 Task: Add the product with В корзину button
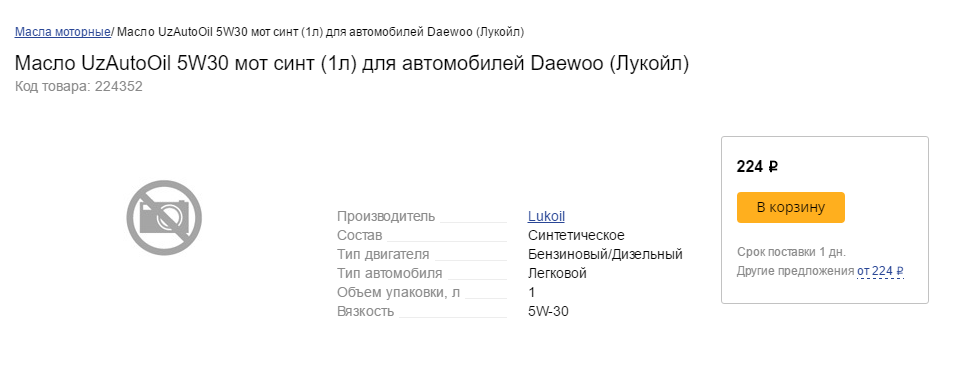click(x=790, y=207)
